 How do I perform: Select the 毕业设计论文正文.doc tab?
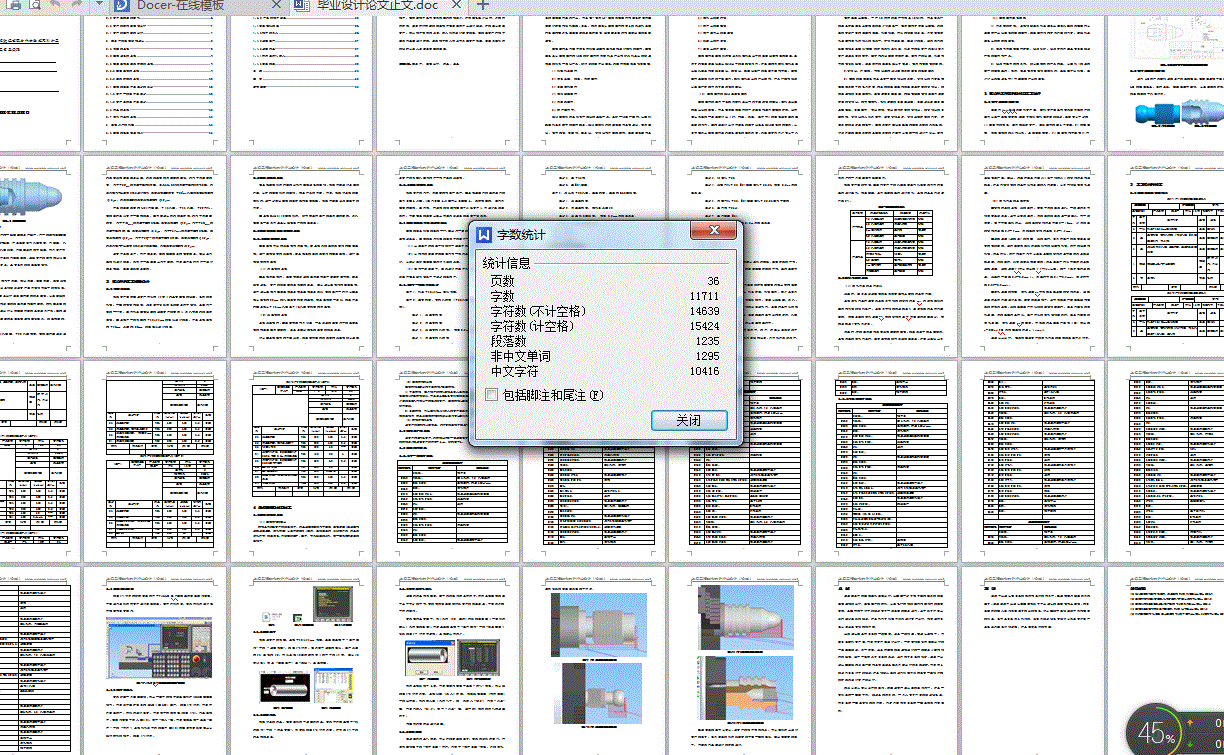[x=377, y=5]
